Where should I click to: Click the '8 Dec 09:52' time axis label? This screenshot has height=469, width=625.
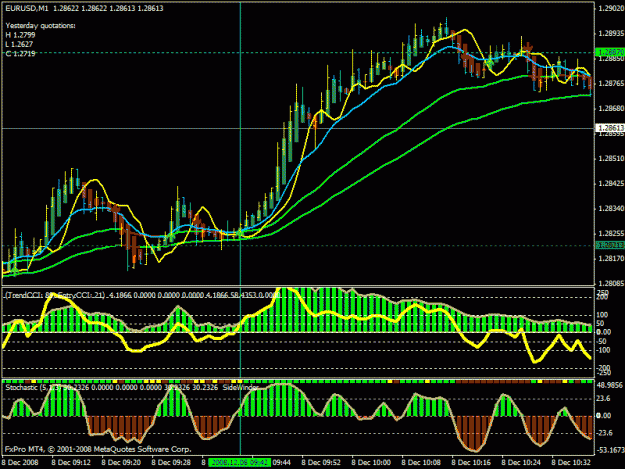[321, 463]
